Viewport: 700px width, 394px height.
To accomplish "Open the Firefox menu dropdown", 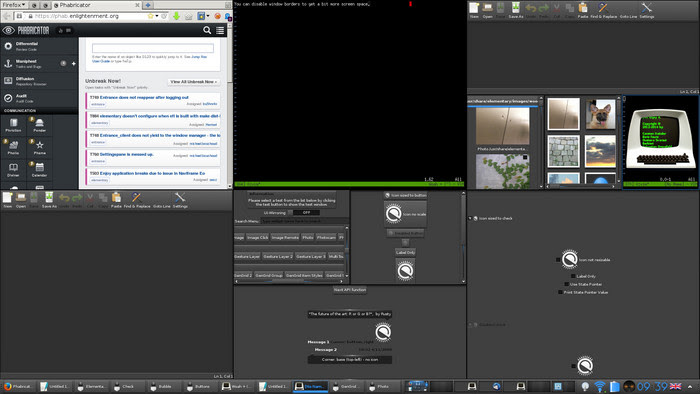I will (x=14, y=5).
